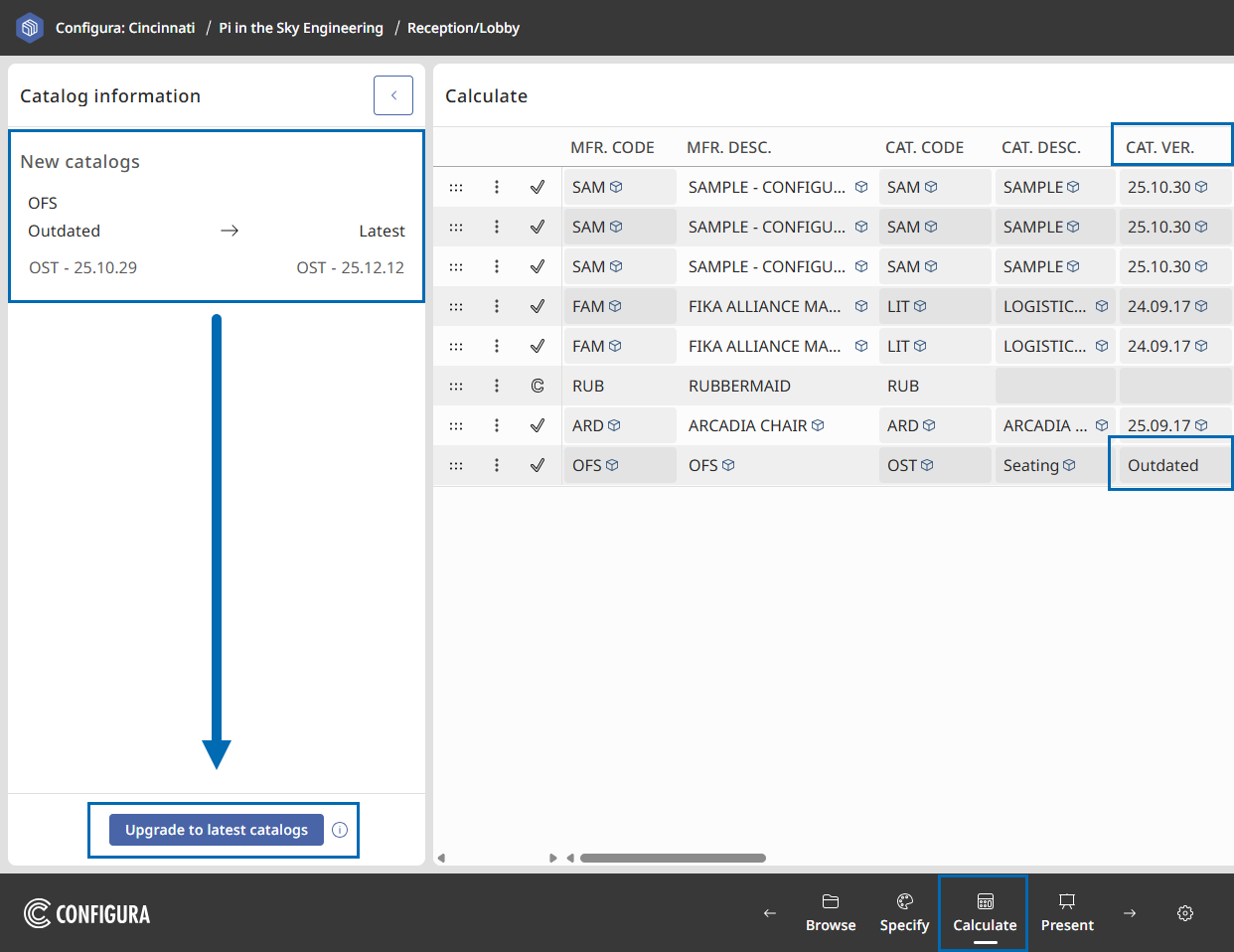The width and height of the screenshot is (1234, 952).
Task: Open row menu for RUBBERMAID row
Action: point(497,386)
